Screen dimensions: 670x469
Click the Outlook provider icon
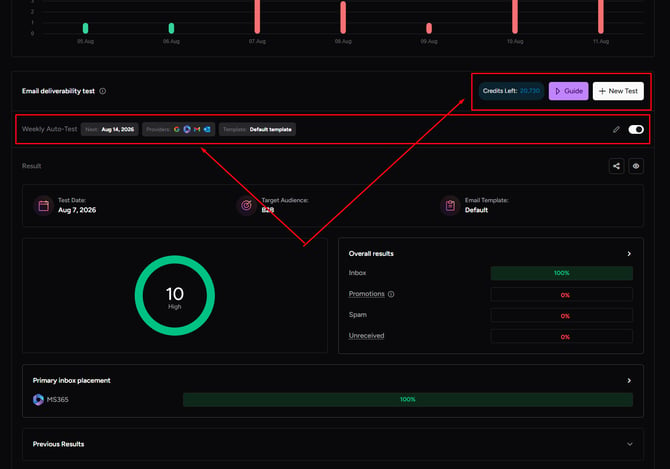207,129
